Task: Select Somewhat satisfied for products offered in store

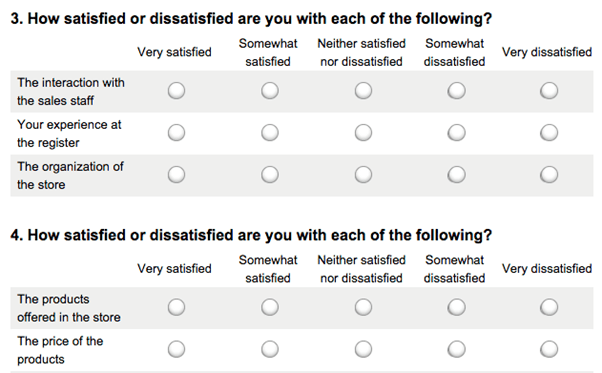Action: [270, 307]
